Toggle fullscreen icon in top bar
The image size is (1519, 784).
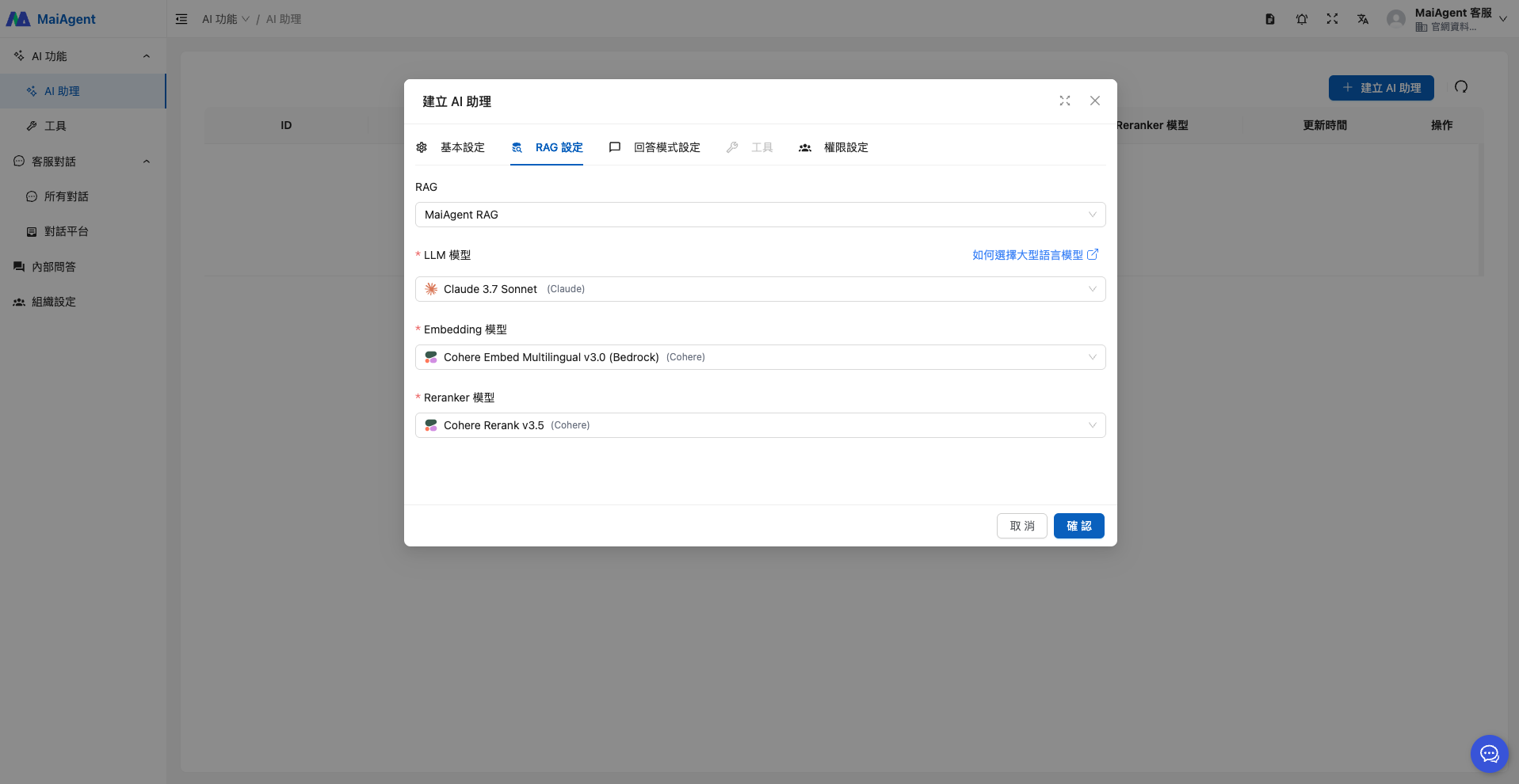pos(1332,19)
